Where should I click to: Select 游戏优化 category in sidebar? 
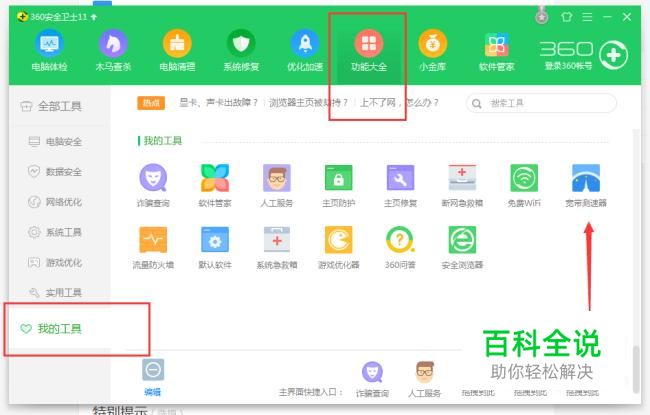click(x=55, y=262)
